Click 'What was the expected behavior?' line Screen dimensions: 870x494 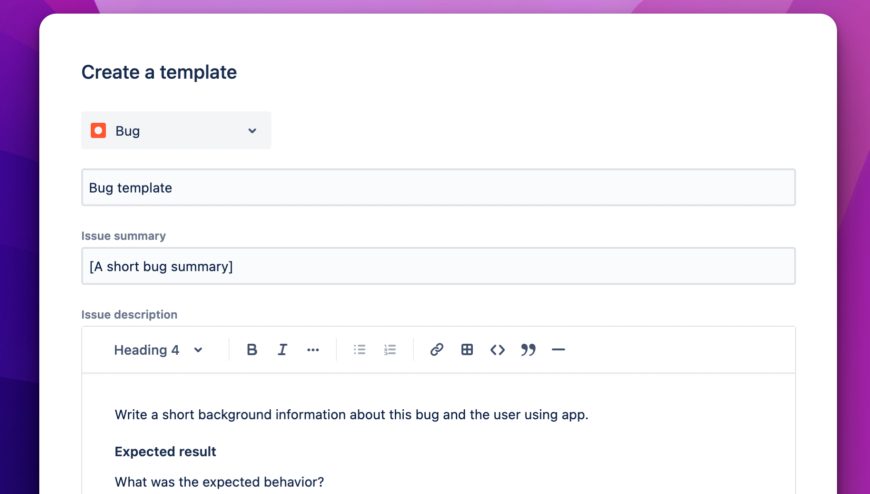point(219,482)
